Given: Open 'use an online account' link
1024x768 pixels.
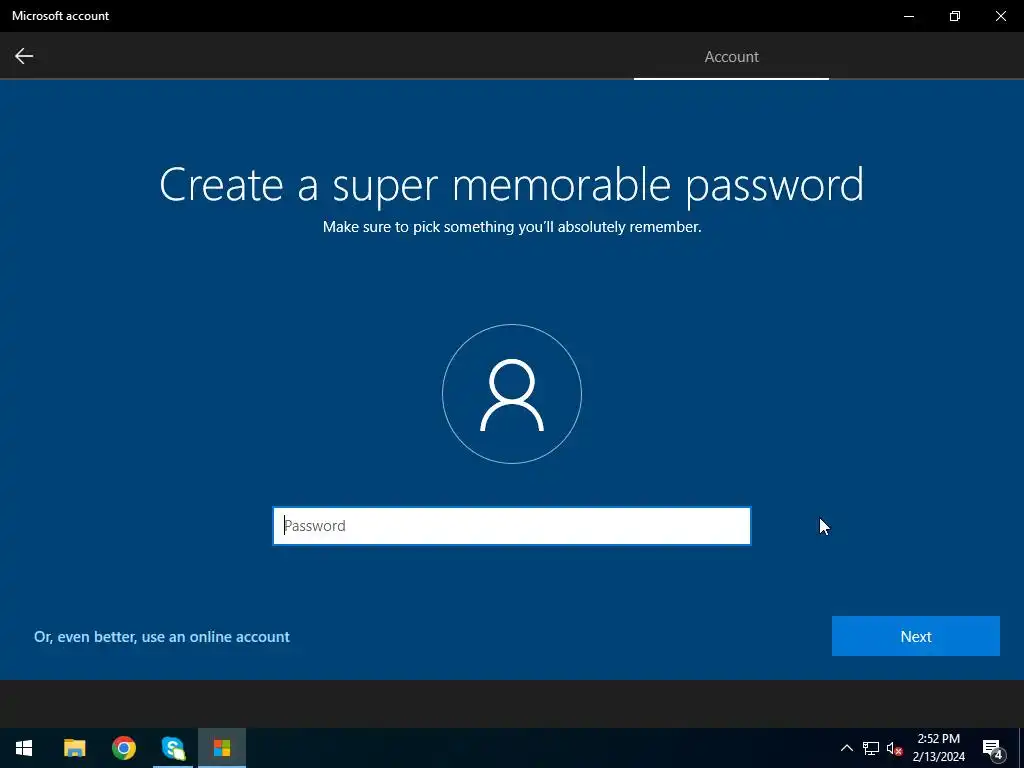Looking at the screenshot, I should (161, 637).
